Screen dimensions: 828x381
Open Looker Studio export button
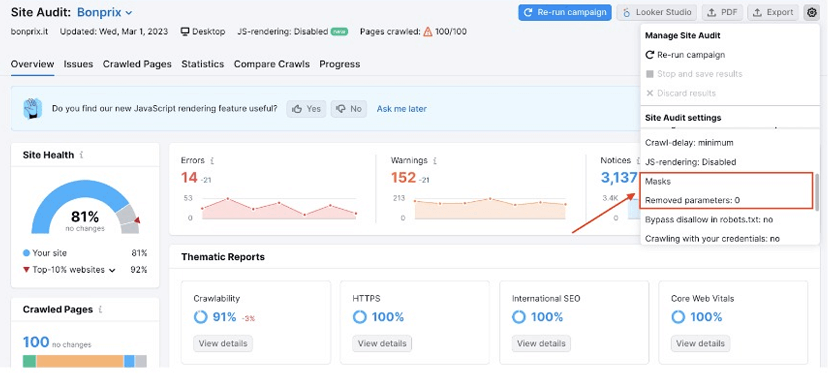tap(656, 13)
